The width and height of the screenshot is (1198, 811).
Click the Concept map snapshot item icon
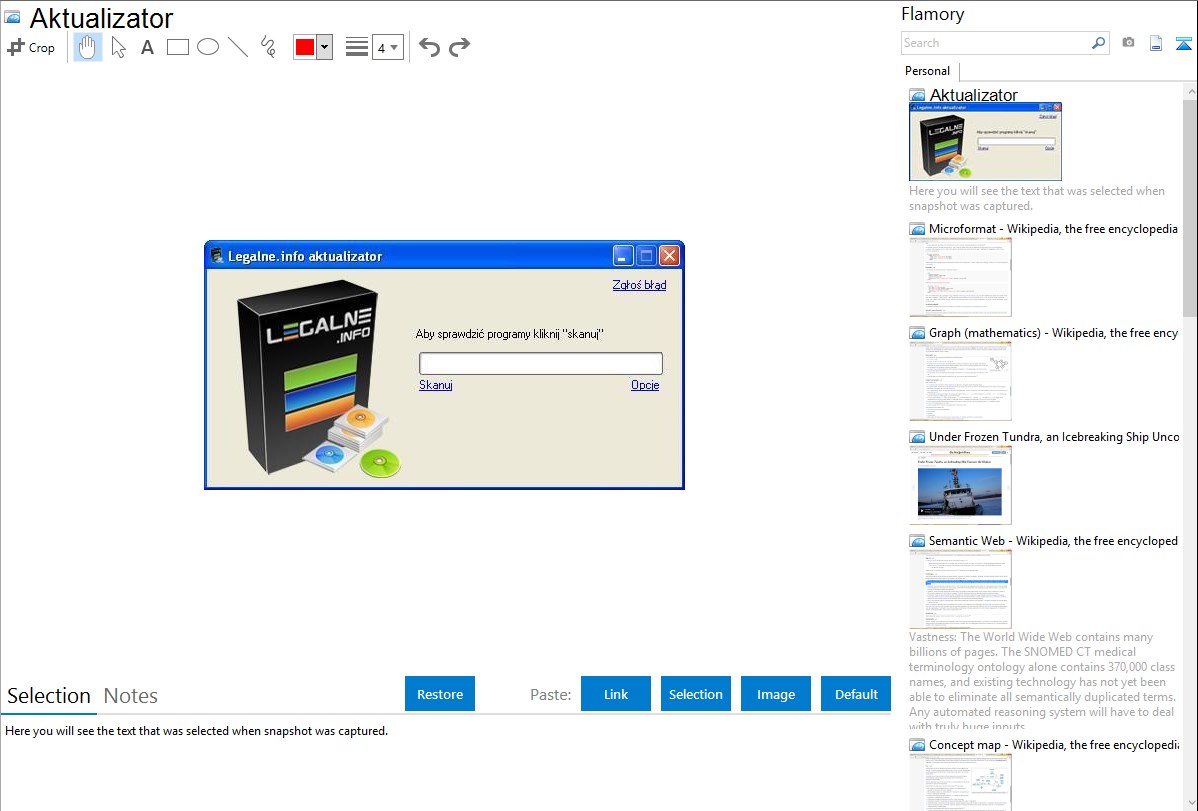[x=917, y=745]
